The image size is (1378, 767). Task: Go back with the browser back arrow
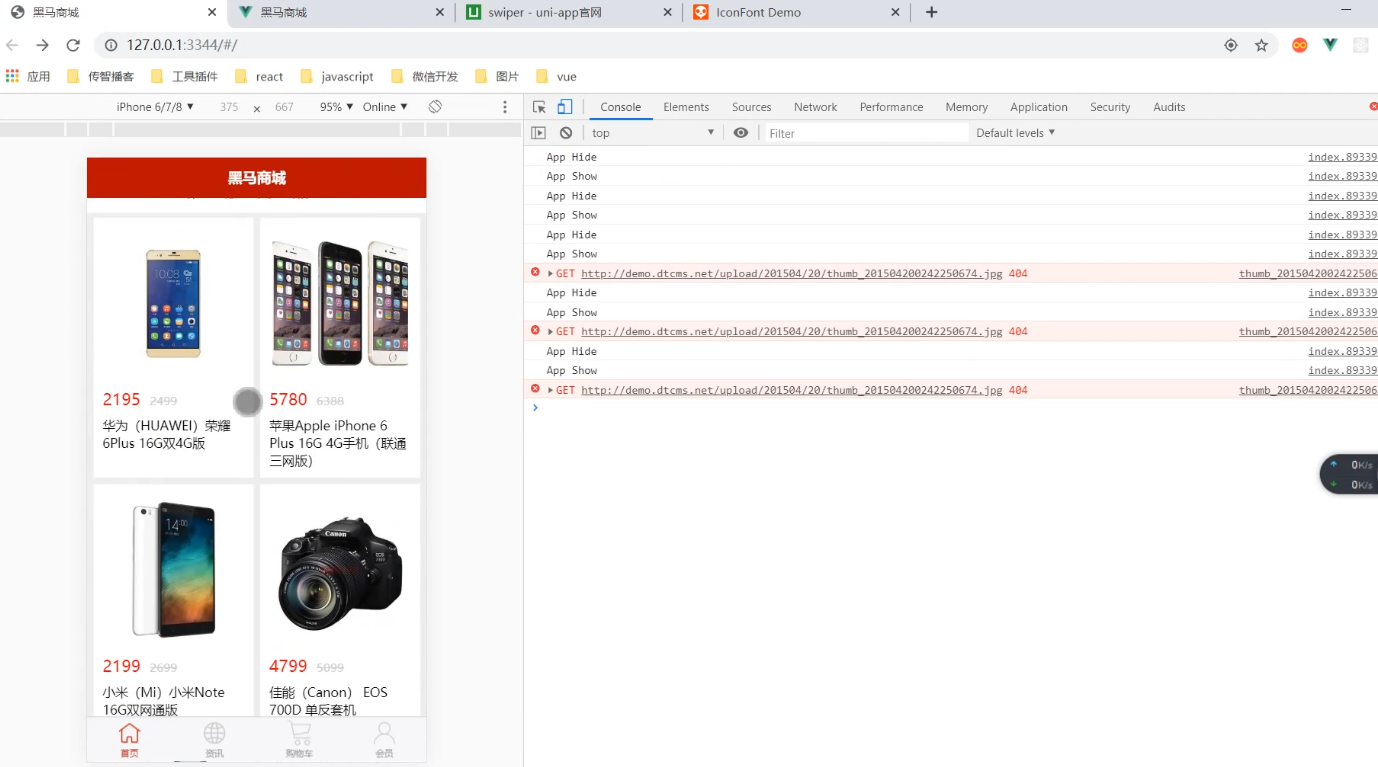coord(13,45)
